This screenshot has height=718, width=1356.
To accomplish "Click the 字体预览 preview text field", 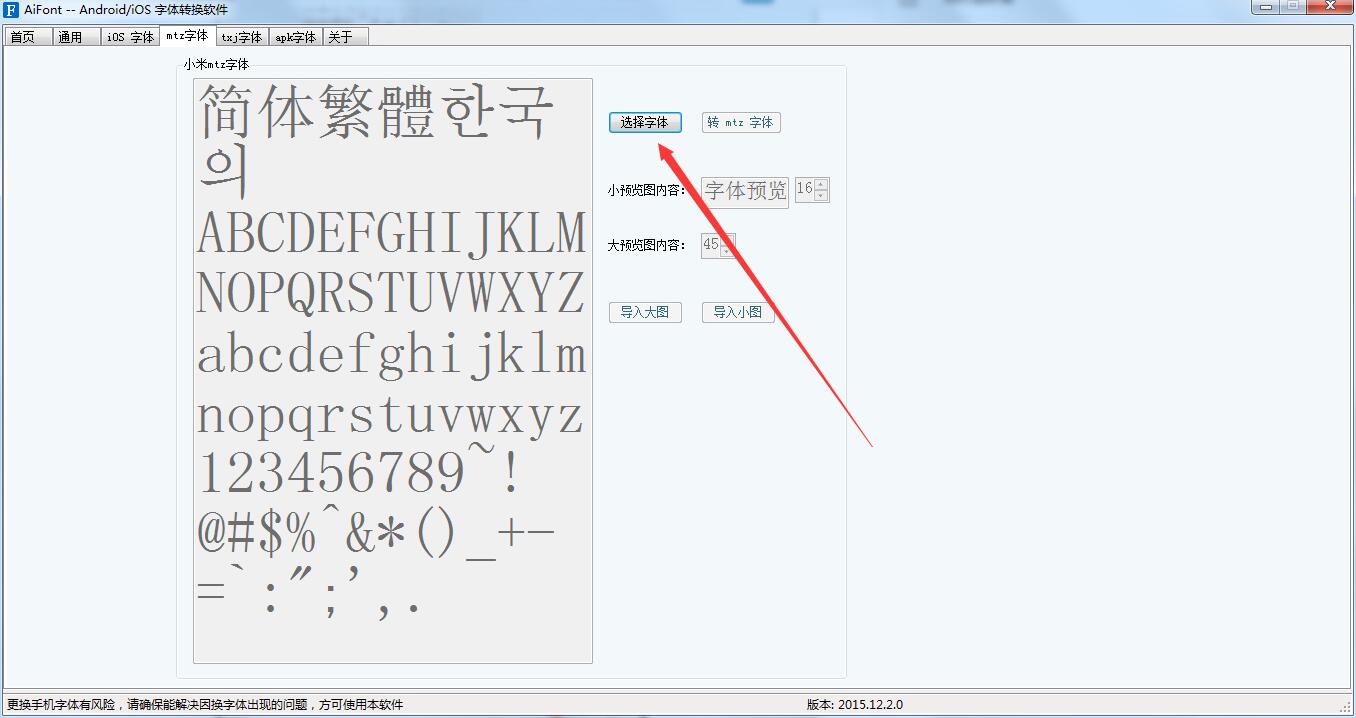I will (744, 189).
